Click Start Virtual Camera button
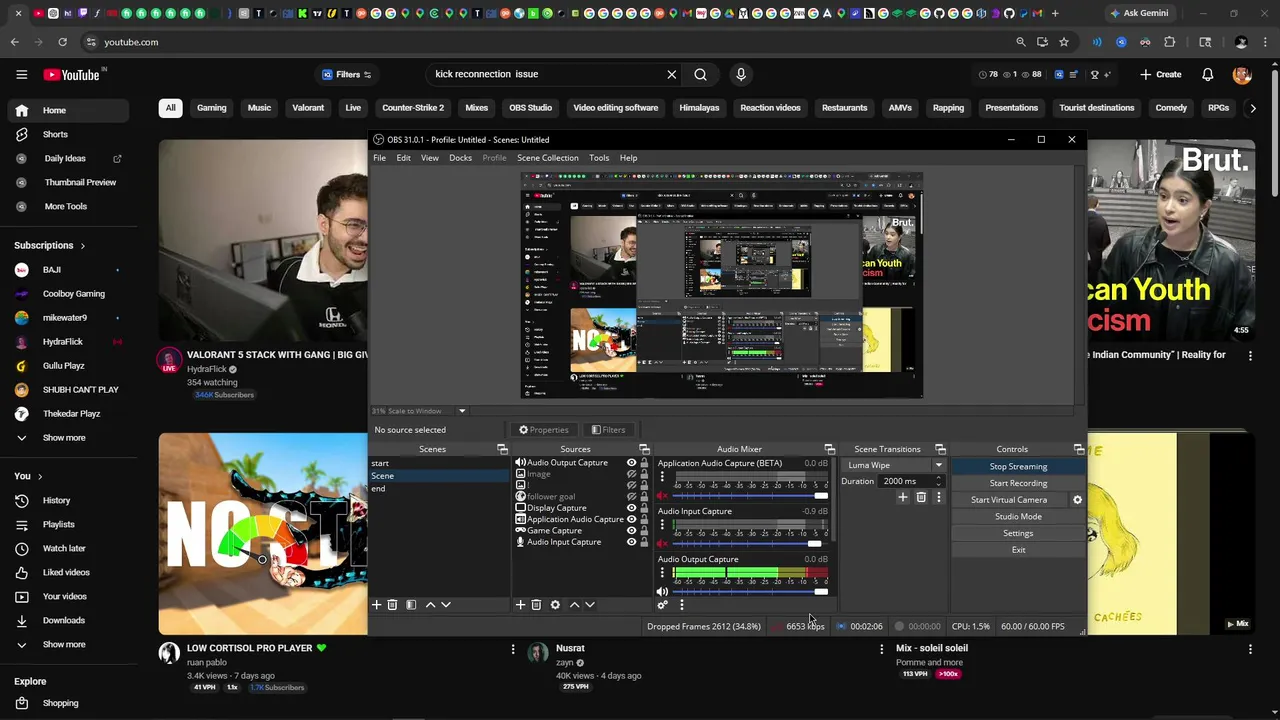This screenshot has height=720, width=1280. click(x=1009, y=500)
